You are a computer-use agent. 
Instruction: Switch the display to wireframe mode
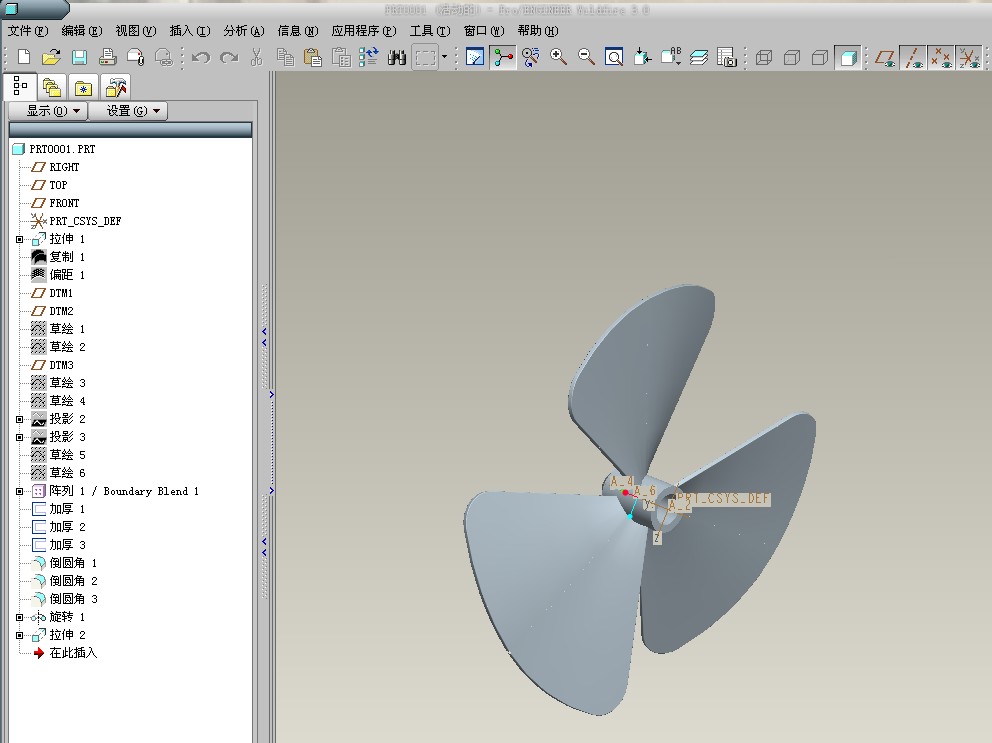point(764,58)
